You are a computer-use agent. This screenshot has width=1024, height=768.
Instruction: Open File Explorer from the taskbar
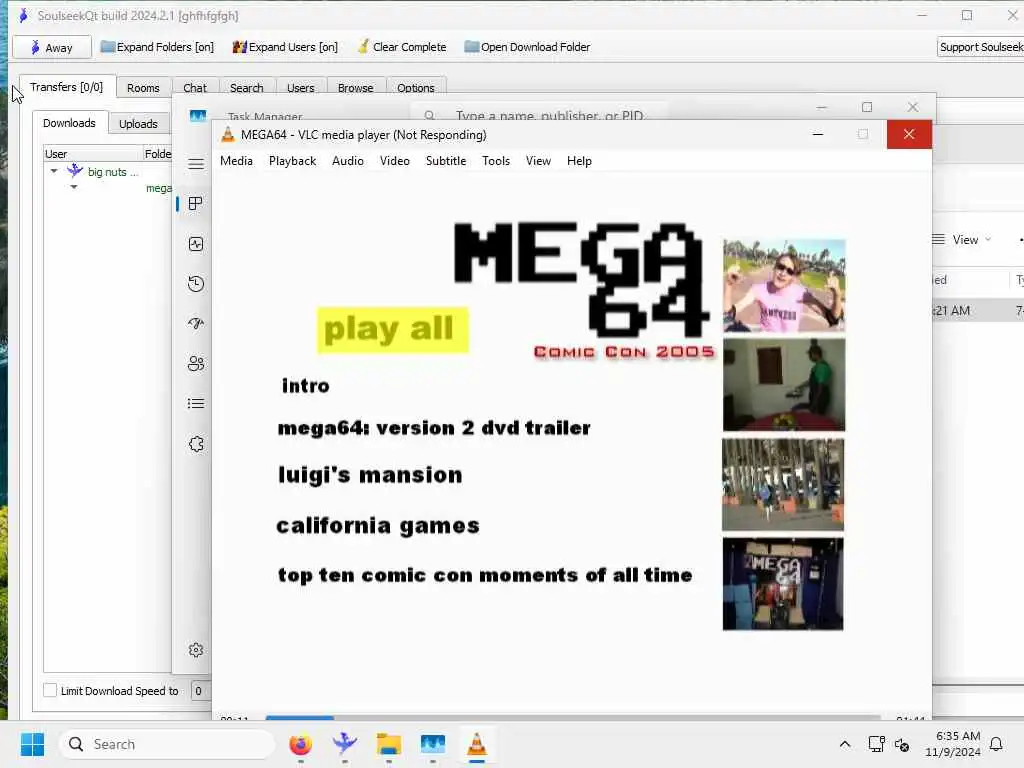(x=389, y=744)
